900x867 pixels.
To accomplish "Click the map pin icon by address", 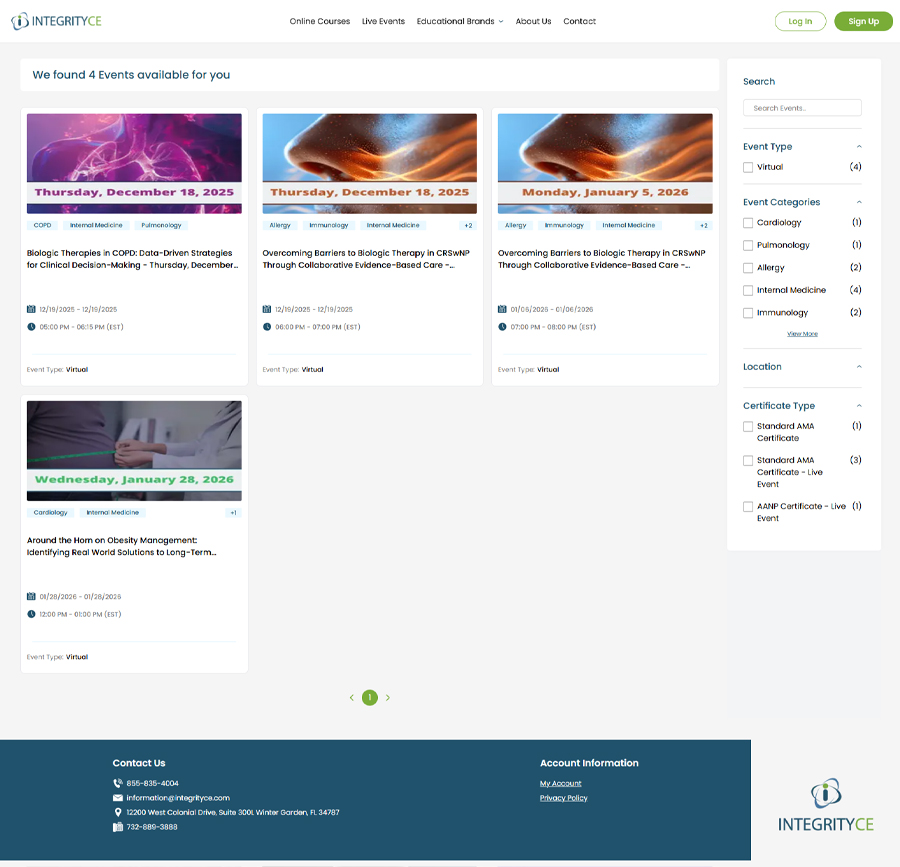I will point(118,812).
